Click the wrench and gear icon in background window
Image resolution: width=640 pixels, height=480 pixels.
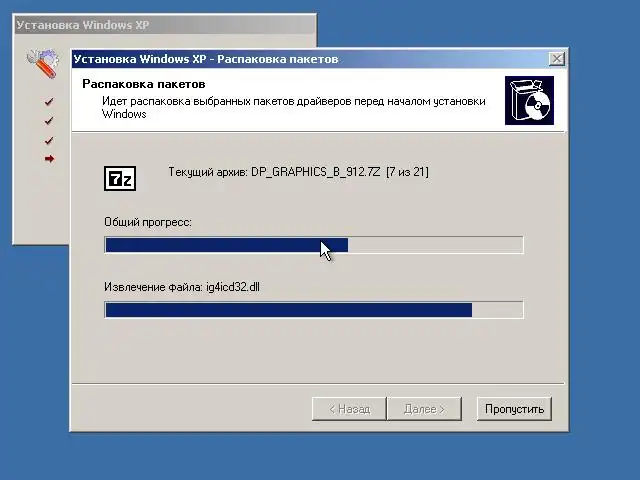(x=43, y=63)
